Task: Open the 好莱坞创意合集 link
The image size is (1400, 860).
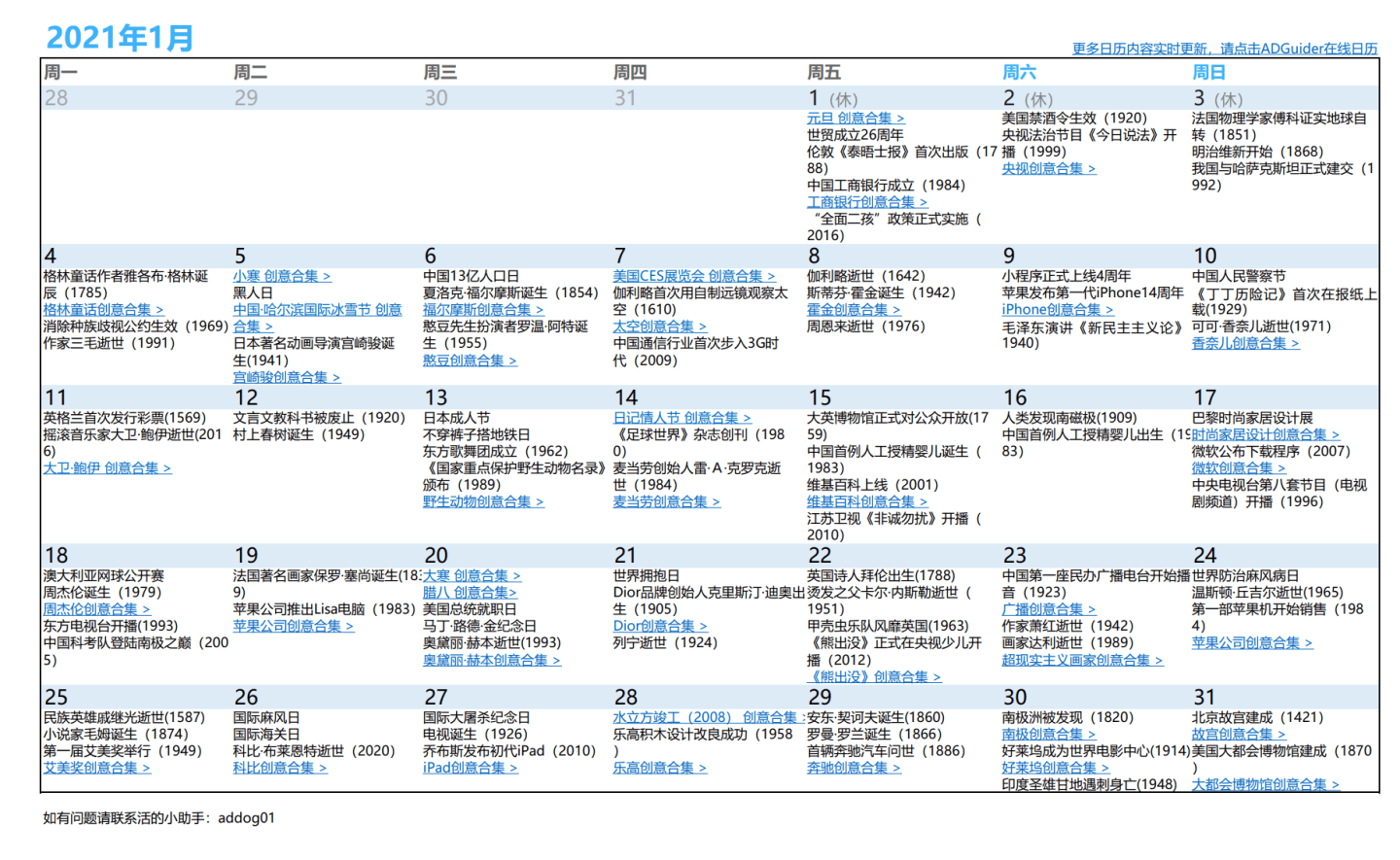Action: point(1056,769)
